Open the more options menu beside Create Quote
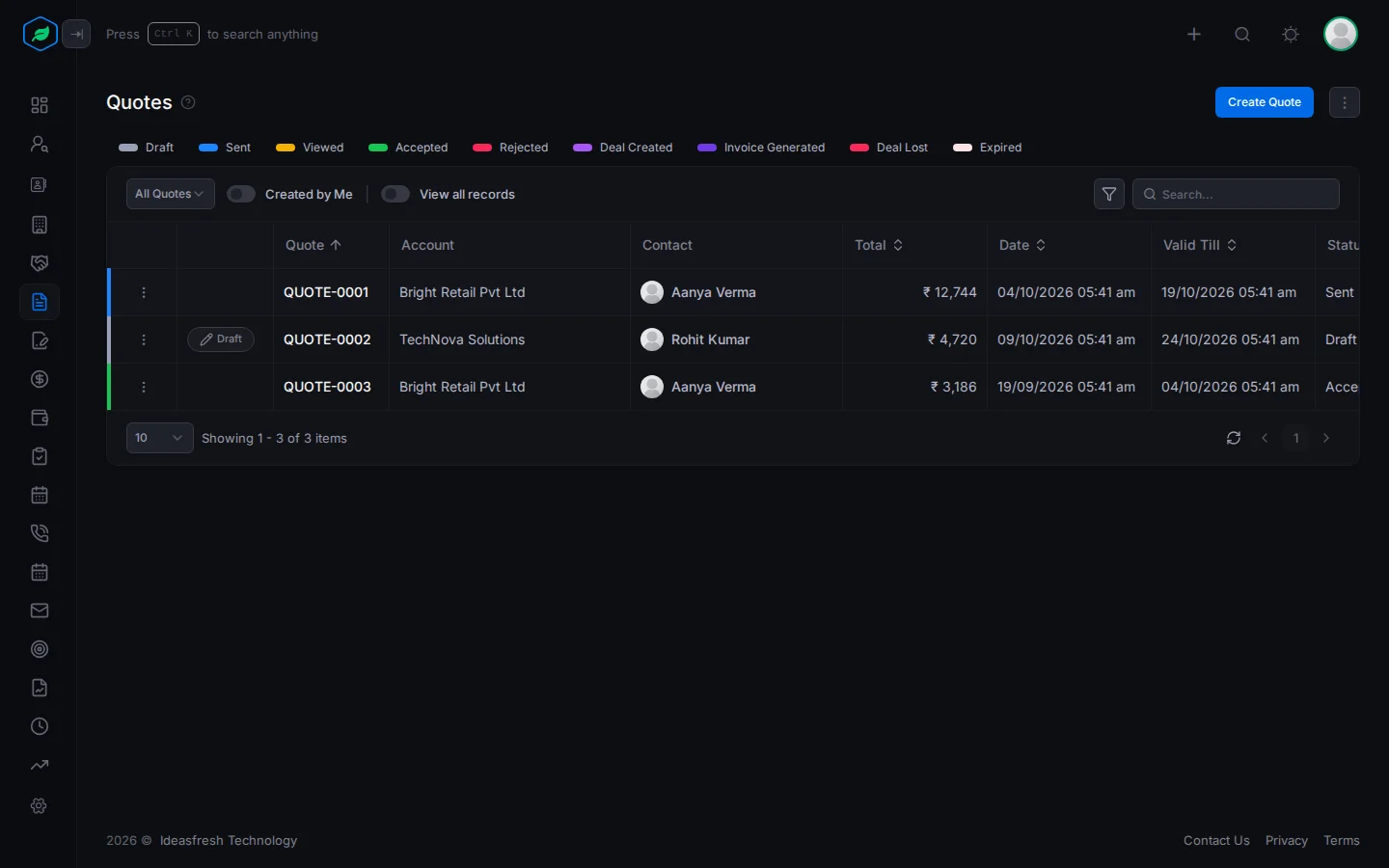Viewport: 1389px width, 868px height. (1345, 102)
